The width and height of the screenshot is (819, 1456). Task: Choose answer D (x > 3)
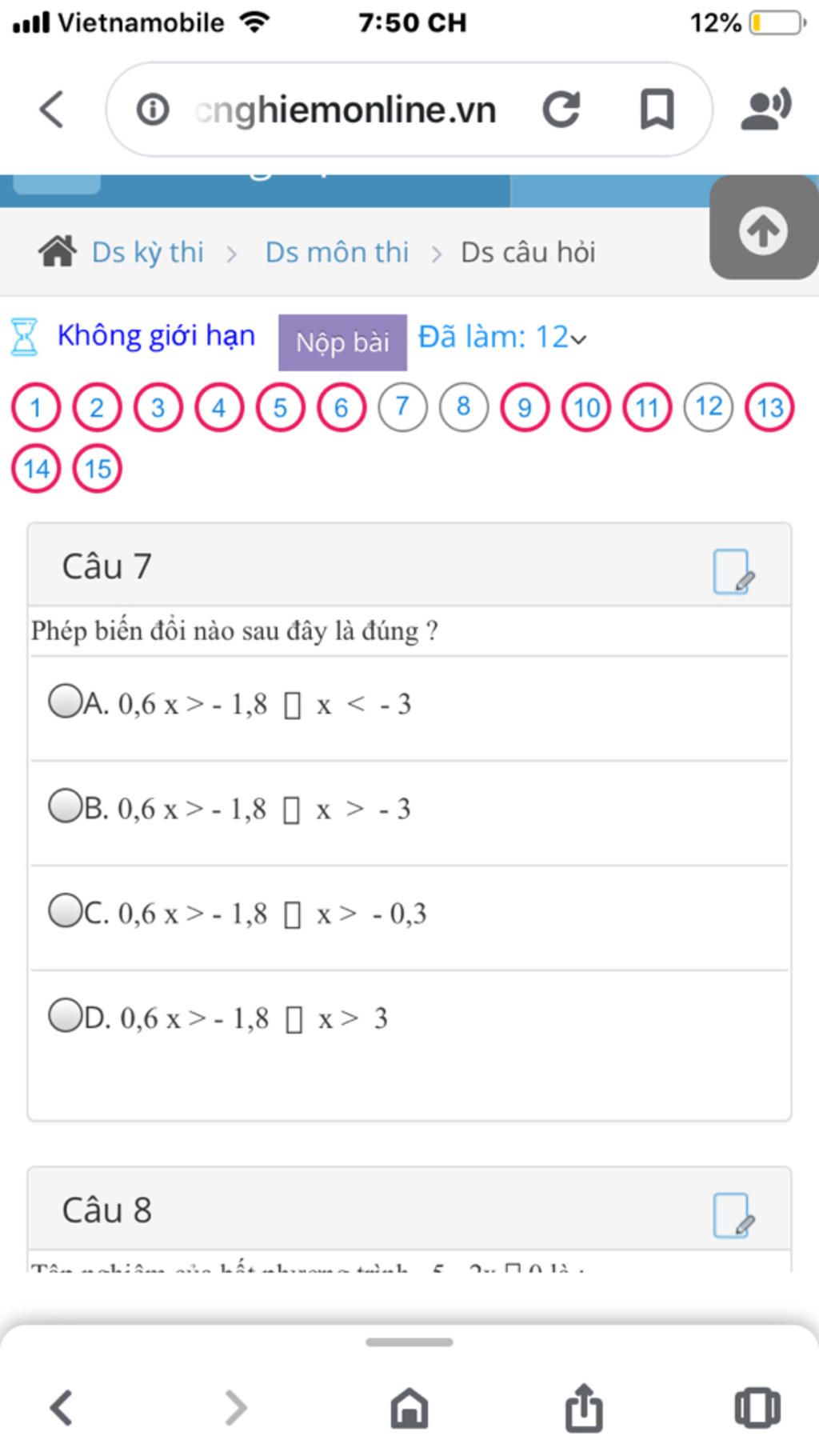pos(65,1015)
